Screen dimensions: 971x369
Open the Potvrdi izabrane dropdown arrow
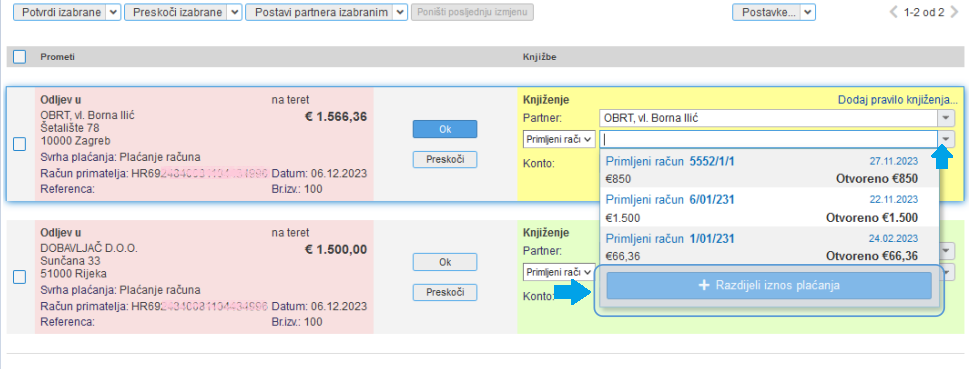click(113, 12)
